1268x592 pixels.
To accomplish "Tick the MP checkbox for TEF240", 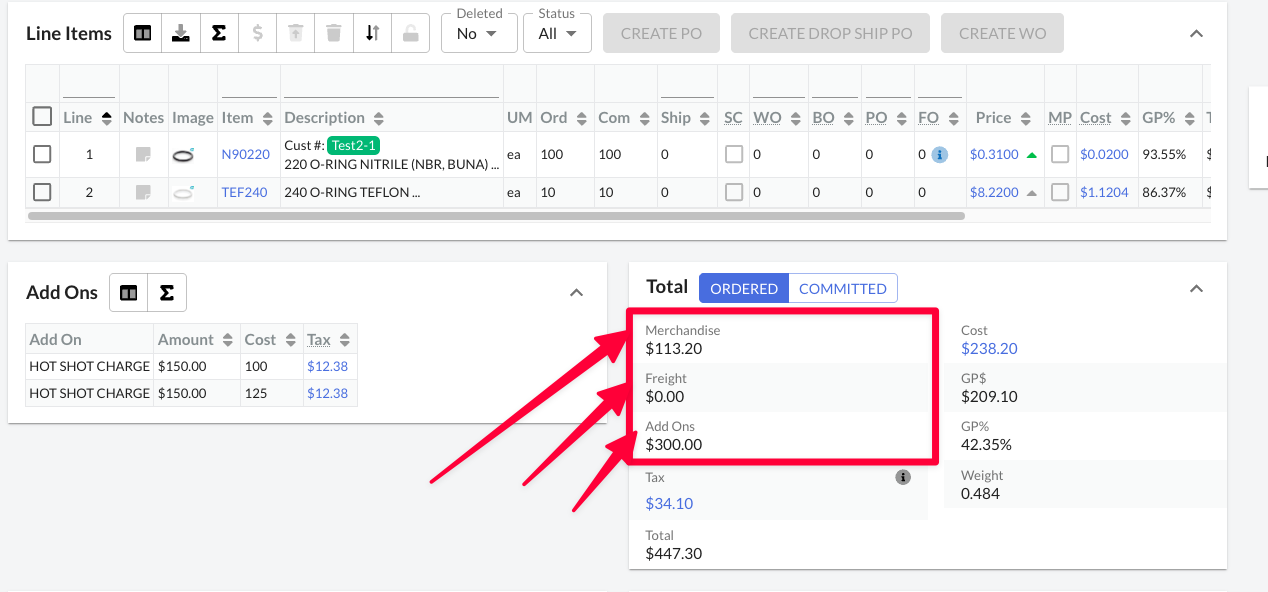I will [x=1060, y=192].
